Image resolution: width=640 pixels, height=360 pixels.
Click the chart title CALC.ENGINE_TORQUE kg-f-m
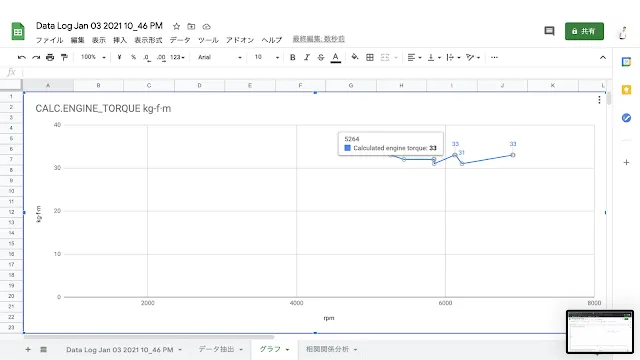point(103,109)
